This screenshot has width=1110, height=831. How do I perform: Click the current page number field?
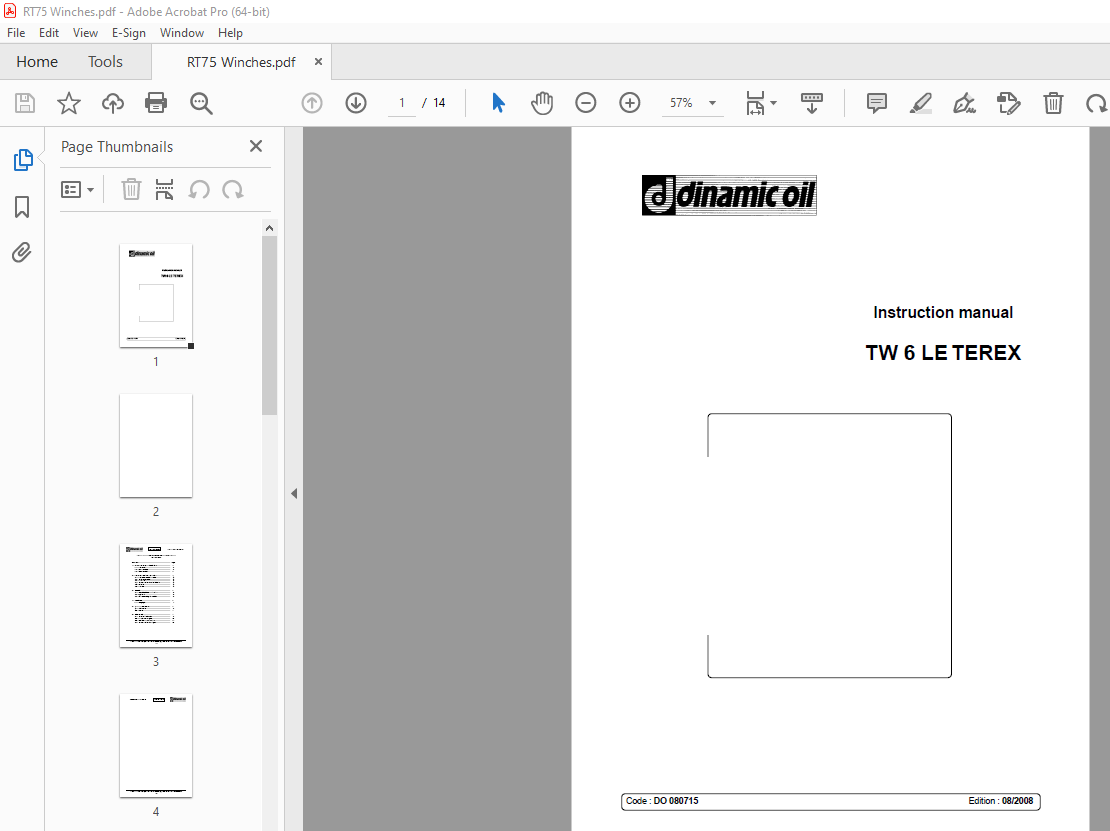(401, 103)
